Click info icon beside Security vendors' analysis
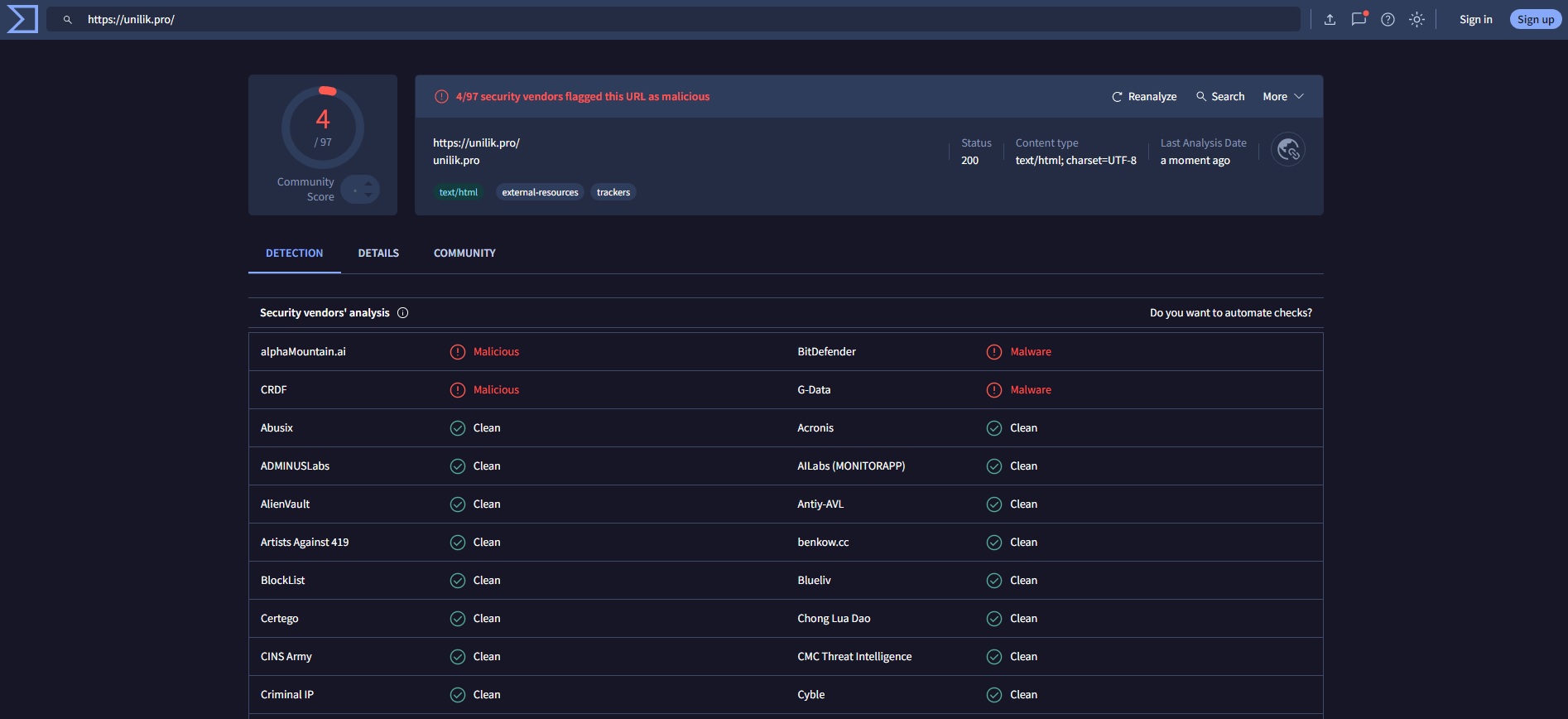 (x=403, y=313)
